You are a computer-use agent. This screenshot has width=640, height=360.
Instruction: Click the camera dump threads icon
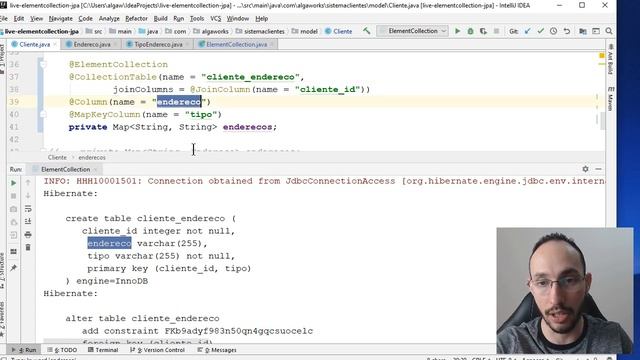click(x=13, y=209)
